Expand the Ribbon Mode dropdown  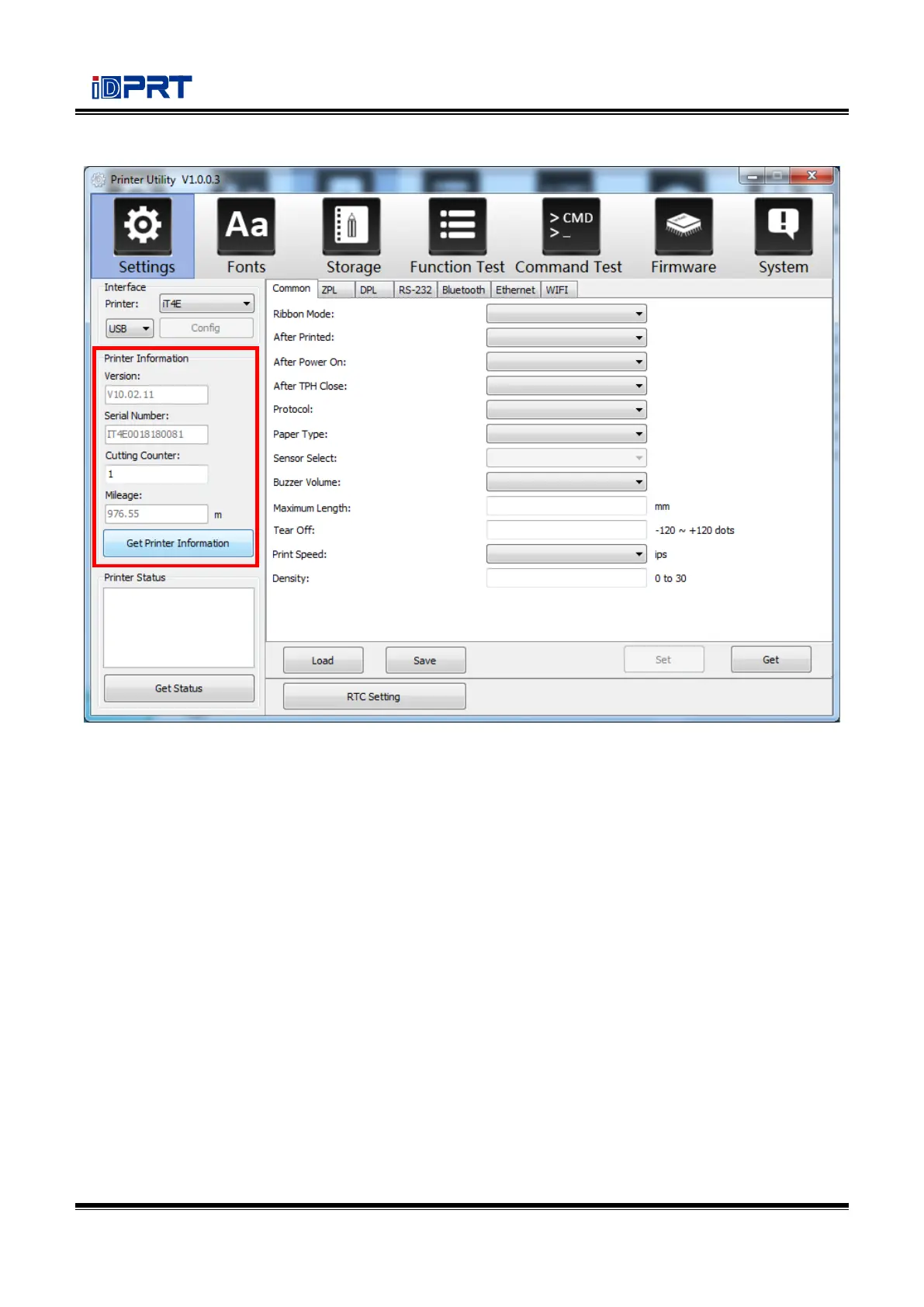click(x=566, y=314)
